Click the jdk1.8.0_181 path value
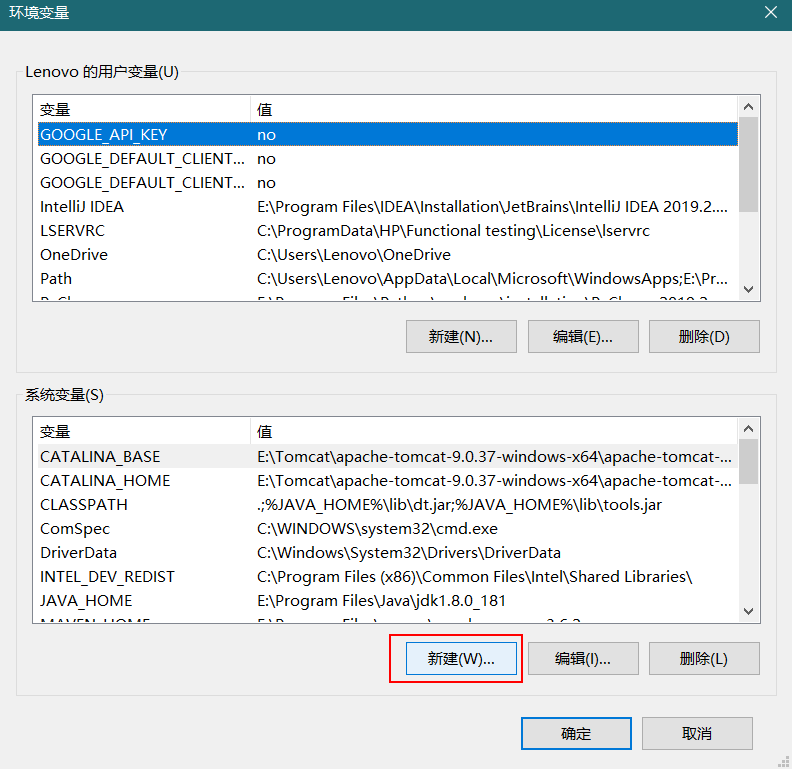Screen dimensions: 792x769 (381, 601)
